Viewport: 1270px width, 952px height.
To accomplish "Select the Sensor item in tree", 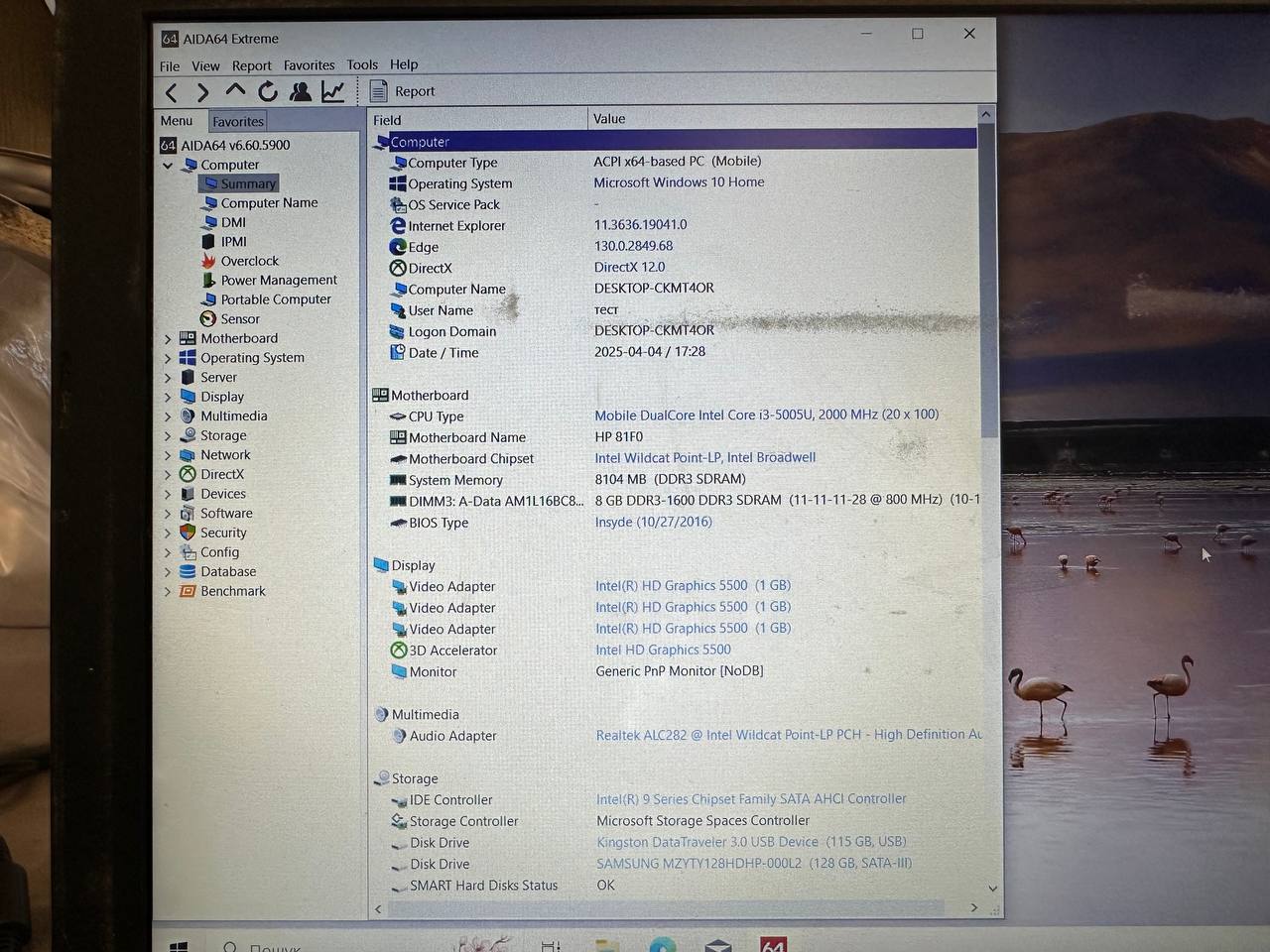I will pyautogui.click(x=240, y=319).
